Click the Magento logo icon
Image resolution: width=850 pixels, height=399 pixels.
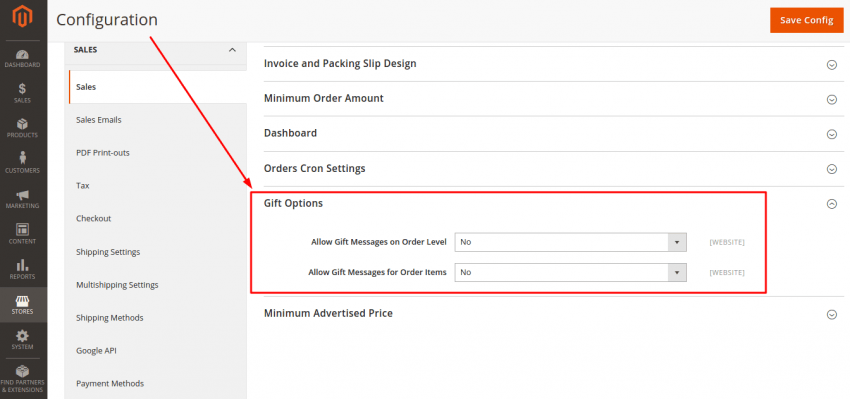23,17
